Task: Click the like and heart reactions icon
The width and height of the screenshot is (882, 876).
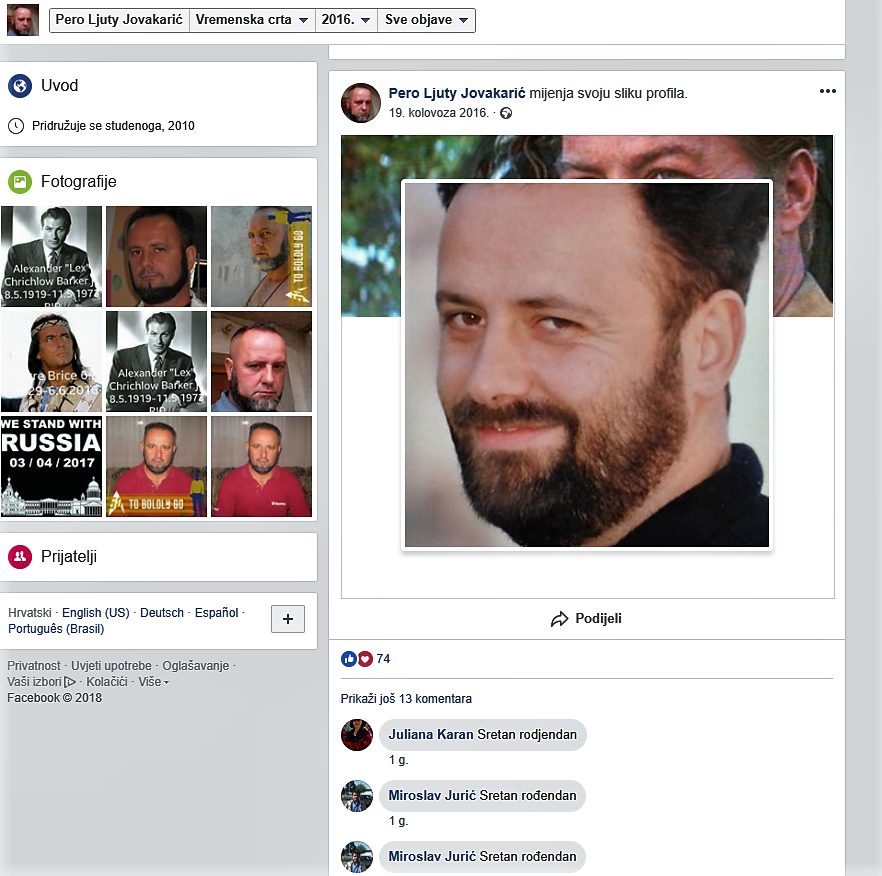Action: pyautogui.click(x=357, y=659)
